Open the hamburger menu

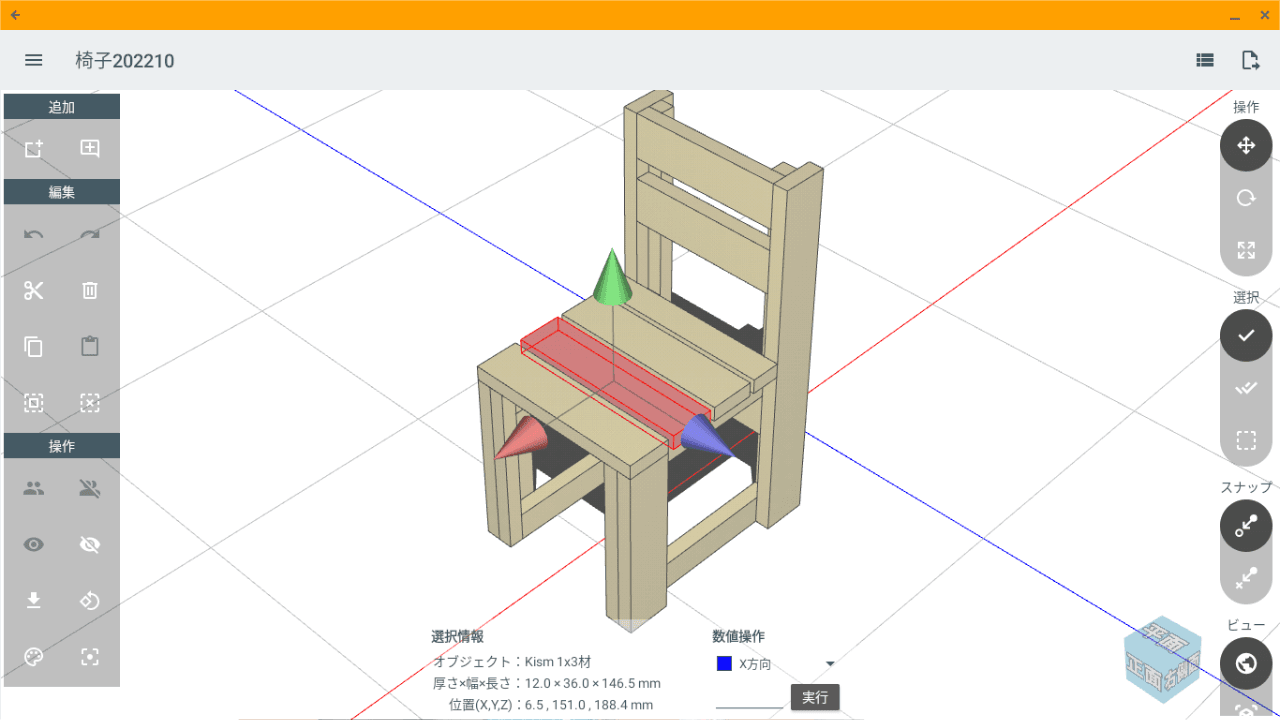point(33,60)
